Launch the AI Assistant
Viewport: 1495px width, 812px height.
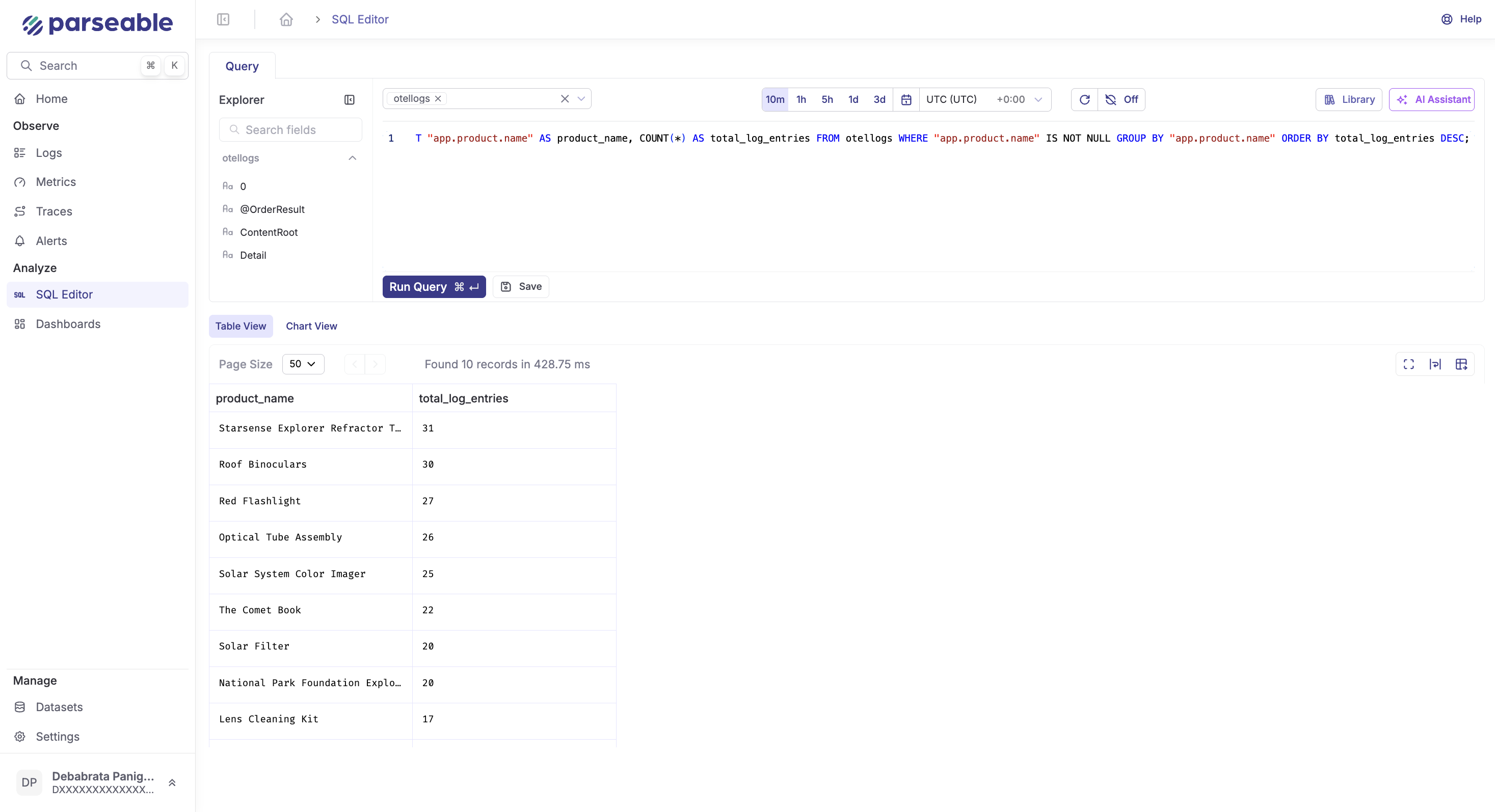[x=1432, y=100]
